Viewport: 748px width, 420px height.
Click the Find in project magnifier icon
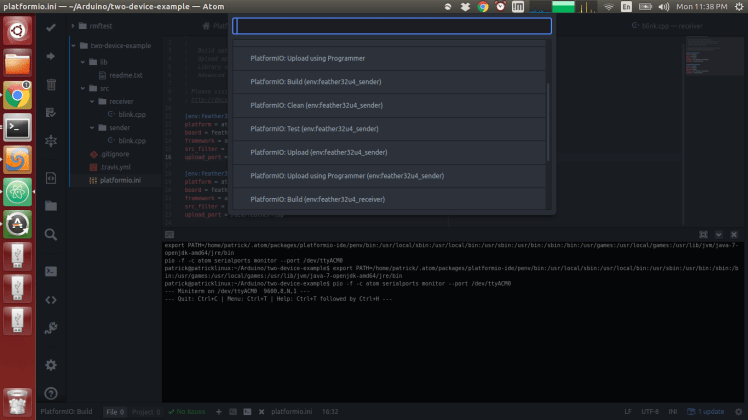pos(51,234)
